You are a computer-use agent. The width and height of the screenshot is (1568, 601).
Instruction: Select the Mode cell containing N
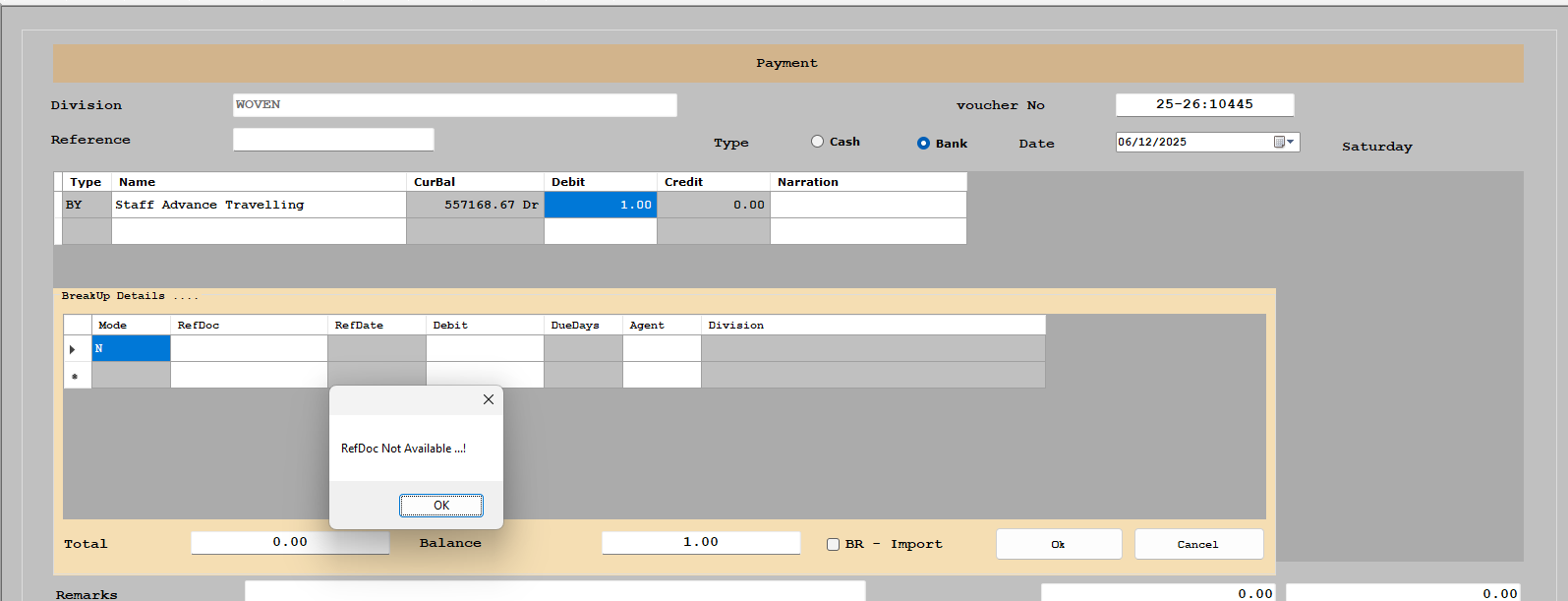pyautogui.click(x=131, y=349)
